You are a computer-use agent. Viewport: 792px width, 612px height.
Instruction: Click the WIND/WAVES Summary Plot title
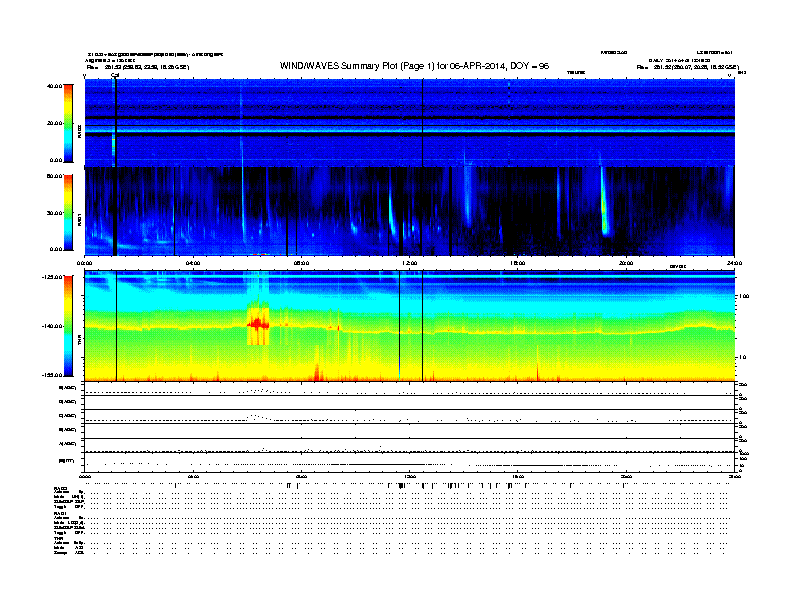click(x=414, y=66)
